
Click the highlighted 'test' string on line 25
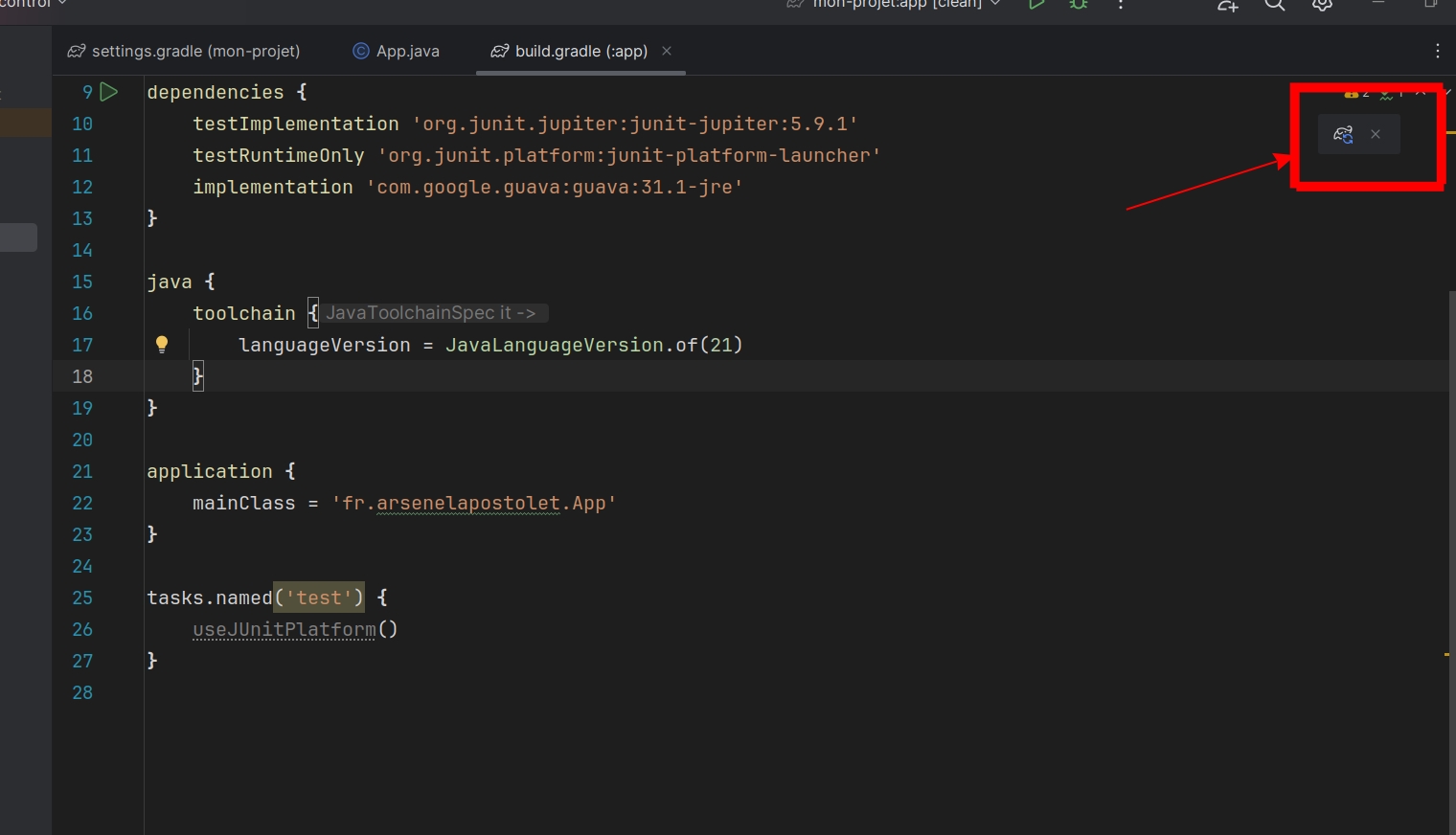click(x=319, y=598)
